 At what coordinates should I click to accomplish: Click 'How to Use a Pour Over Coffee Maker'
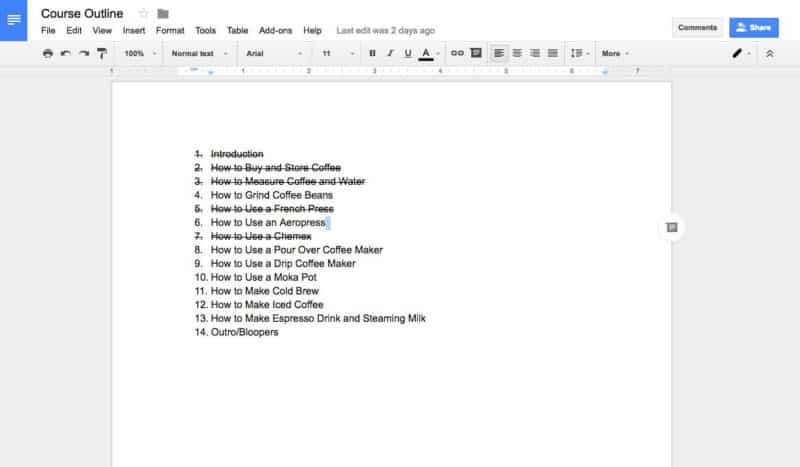click(296, 250)
